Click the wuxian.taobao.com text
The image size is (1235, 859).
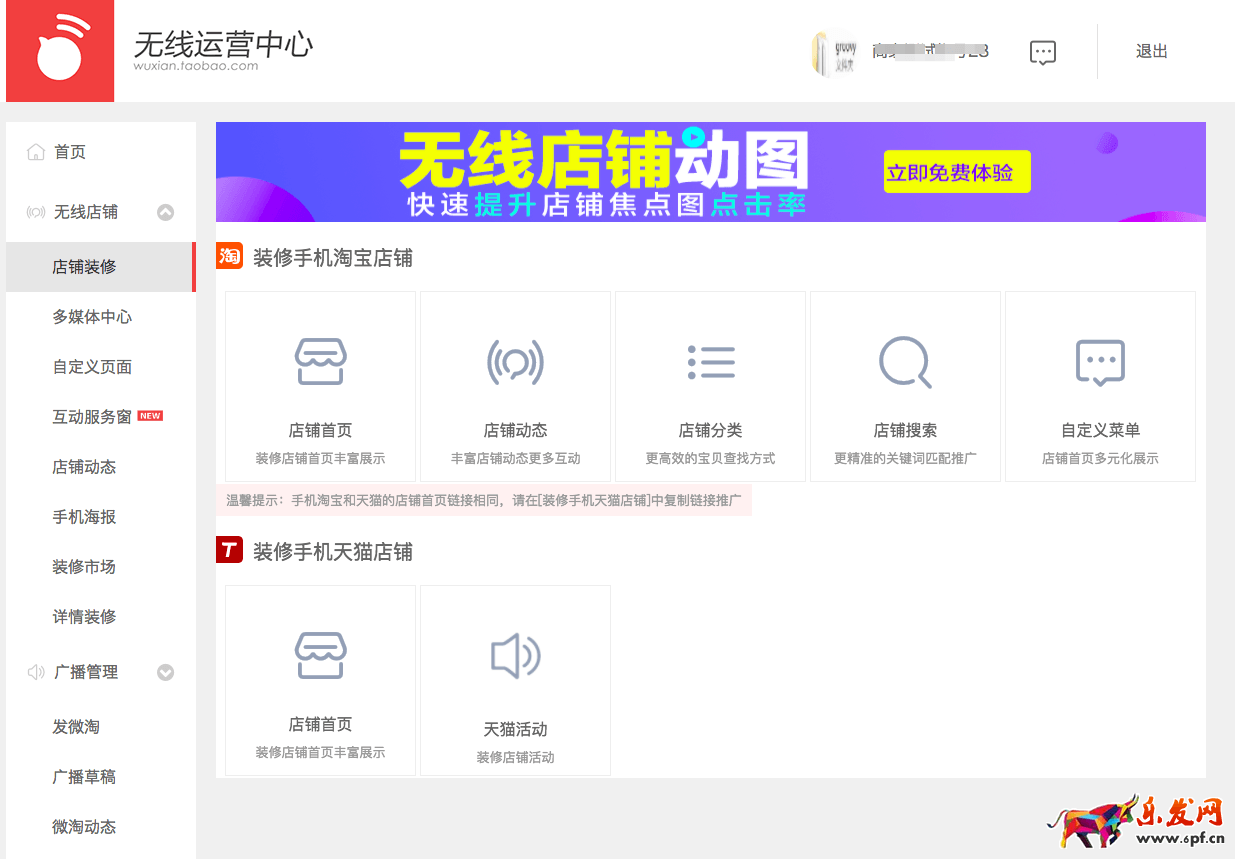(196, 66)
